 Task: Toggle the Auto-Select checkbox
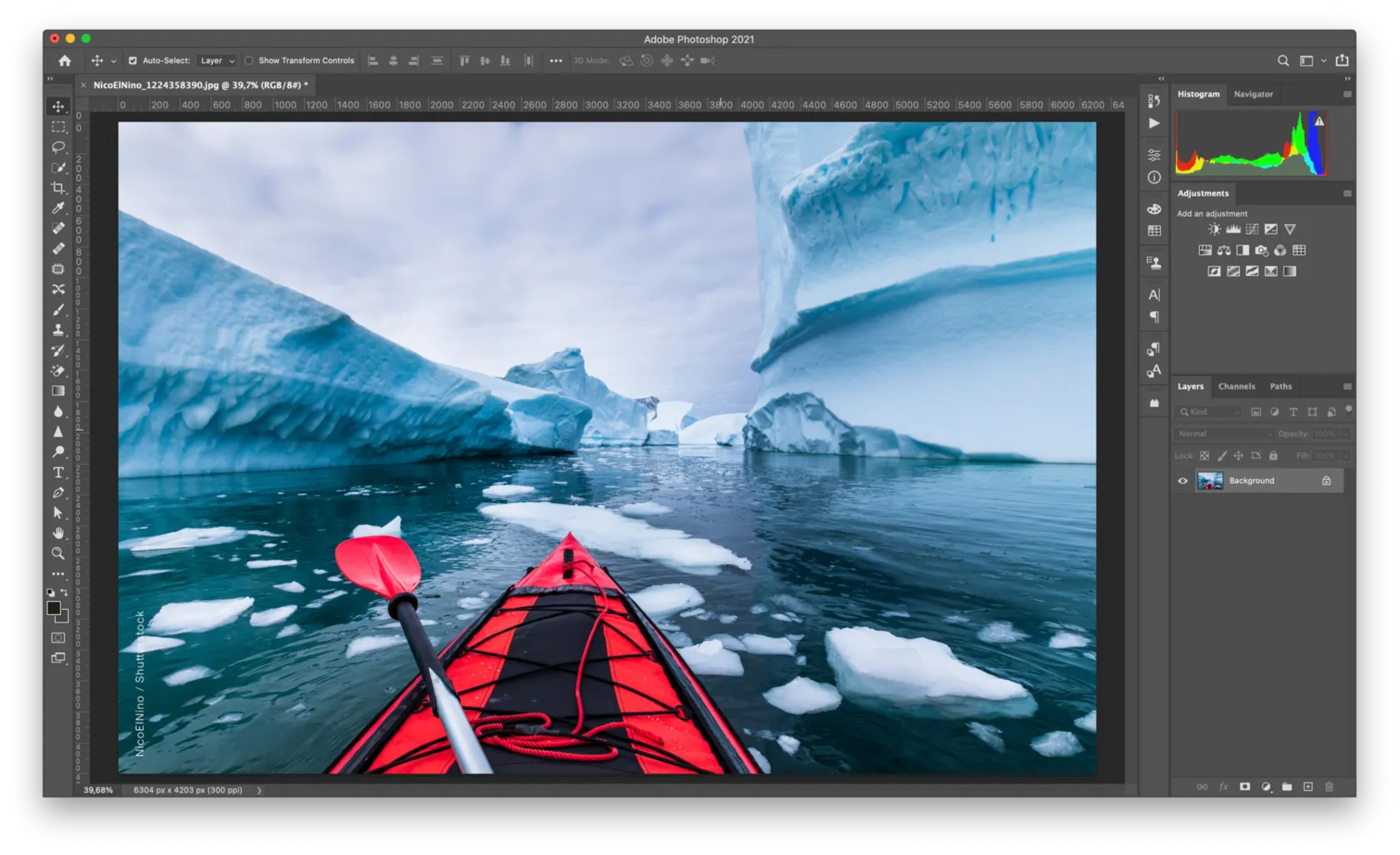(x=132, y=61)
